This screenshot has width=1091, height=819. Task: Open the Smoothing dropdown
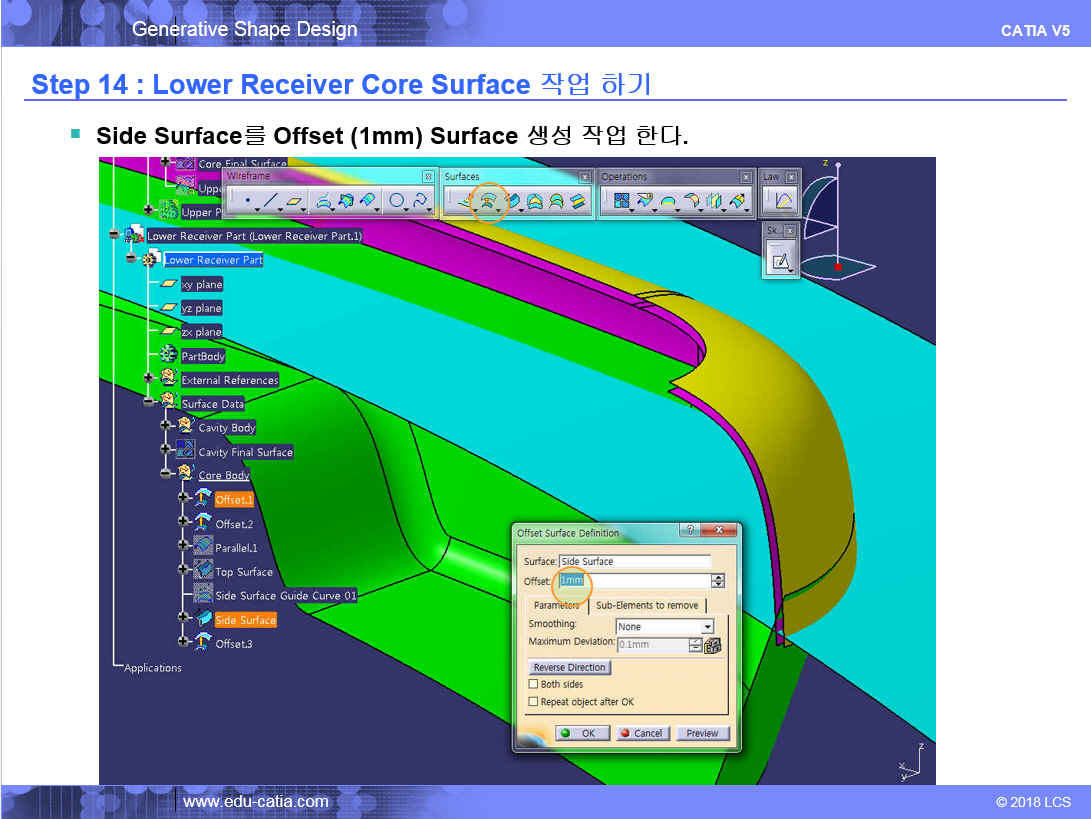tap(708, 627)
